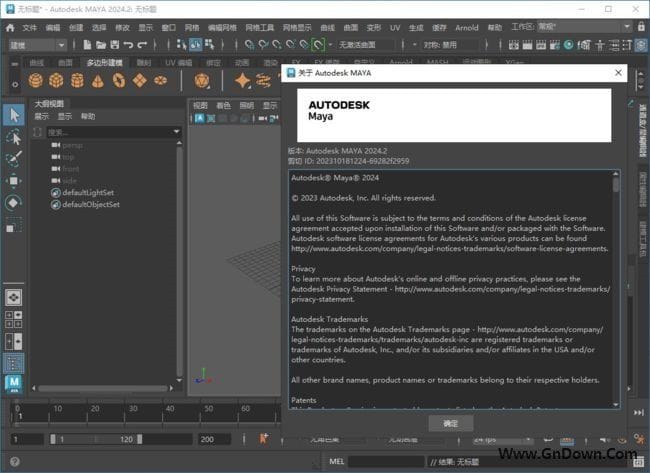Viewport: 650px width, 473px height.
Task: Redo with the redo arrow icon
Action: pyautogui.click(x=142, y=44)
